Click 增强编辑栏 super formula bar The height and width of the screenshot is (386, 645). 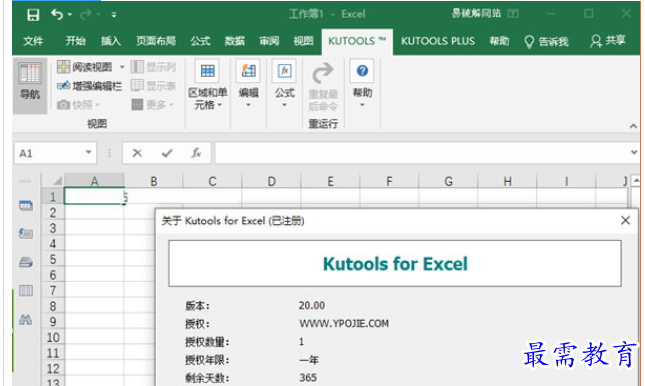click(89, 86)
